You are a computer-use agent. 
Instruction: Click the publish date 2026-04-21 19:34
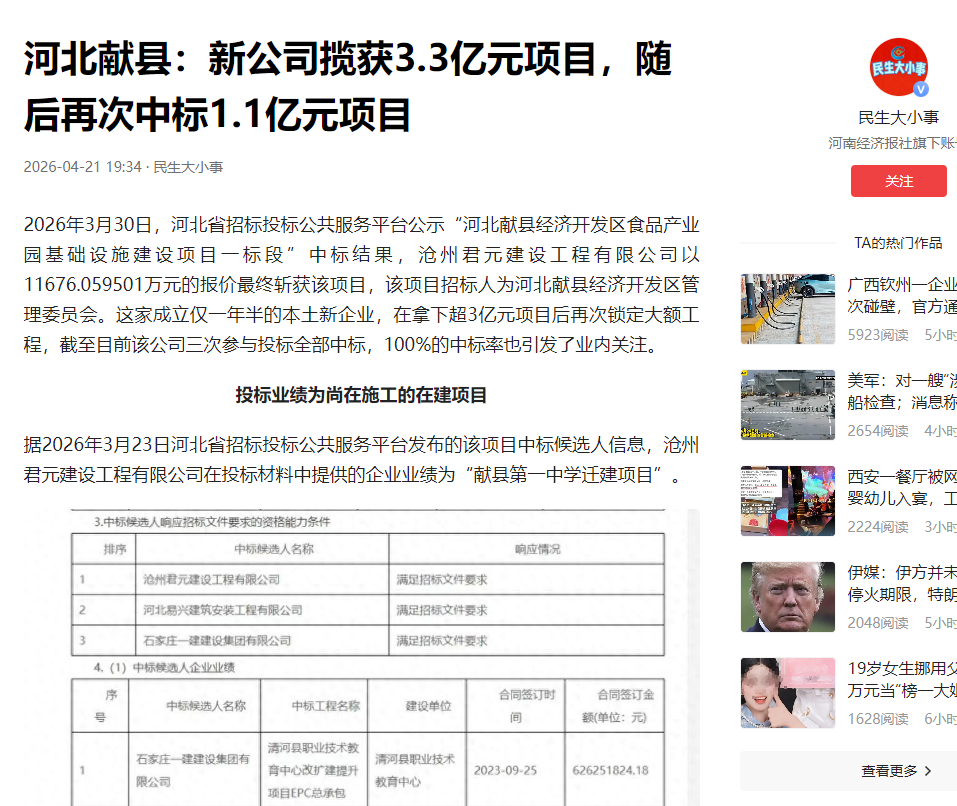82,167
